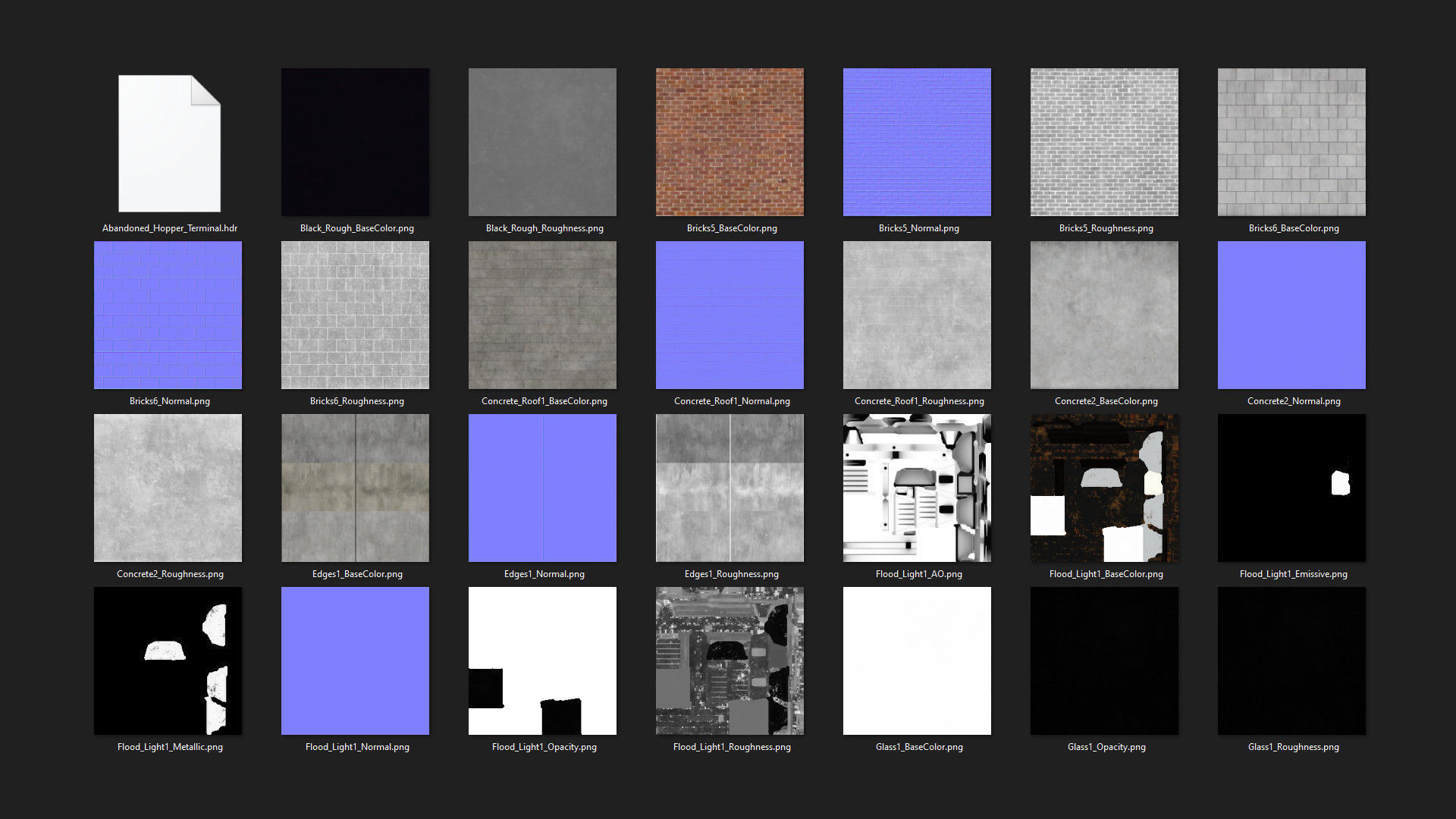Click the Glass1_BaseColor.png white thumbnail
The height and width of the screenshot is (819, 1456).
pos(917,661)
